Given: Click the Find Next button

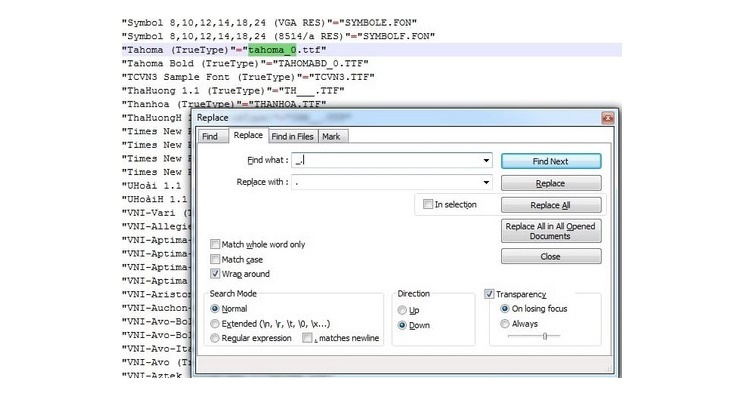Looking at the screenshot, I should [550, 161].
